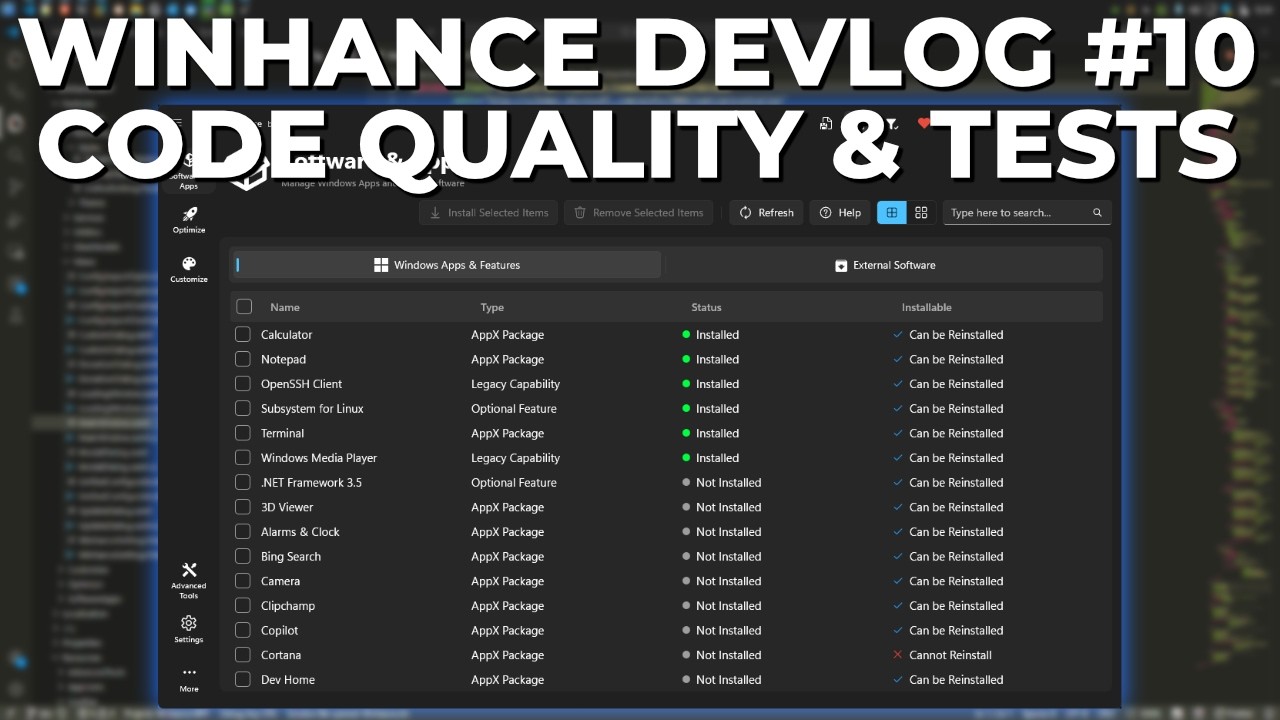
Task: Open the Customize section in sidebar
Action: click(x=188, y=270)
